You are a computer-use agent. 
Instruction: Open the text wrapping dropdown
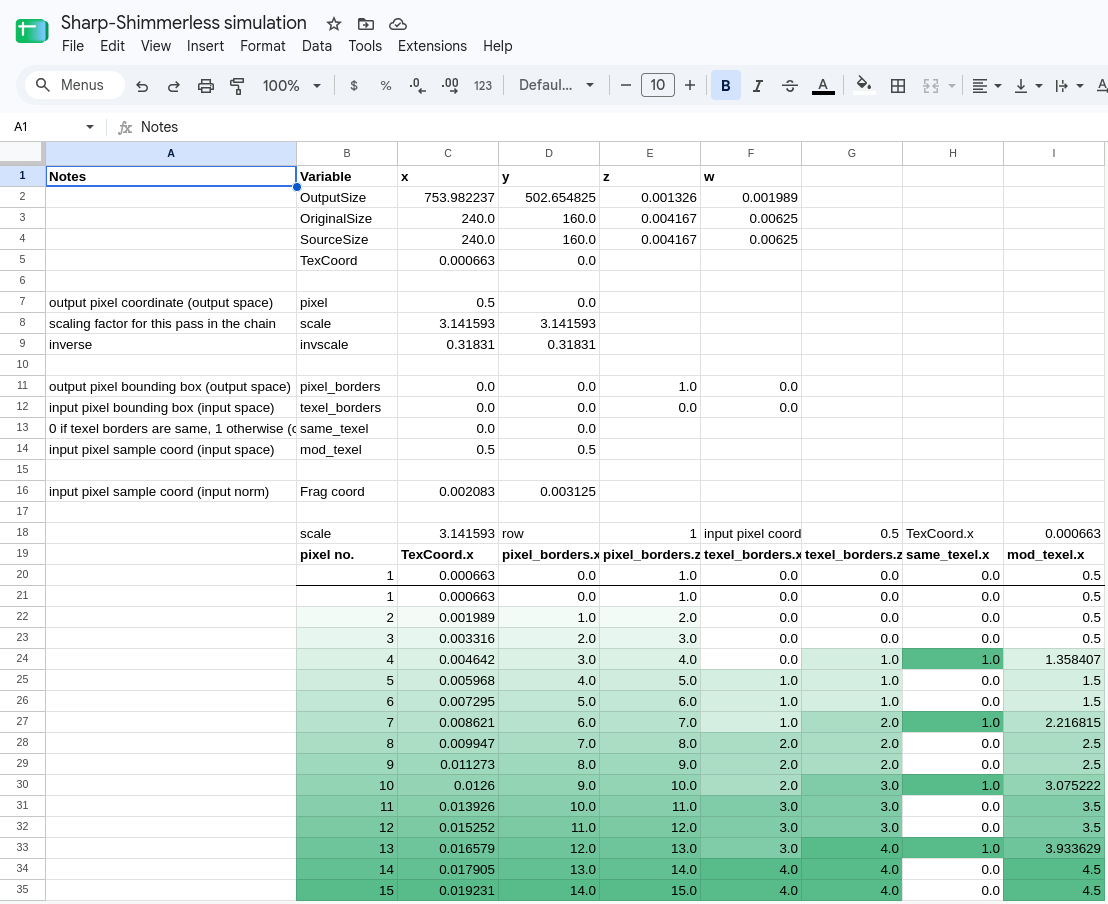coord(1068,86)
